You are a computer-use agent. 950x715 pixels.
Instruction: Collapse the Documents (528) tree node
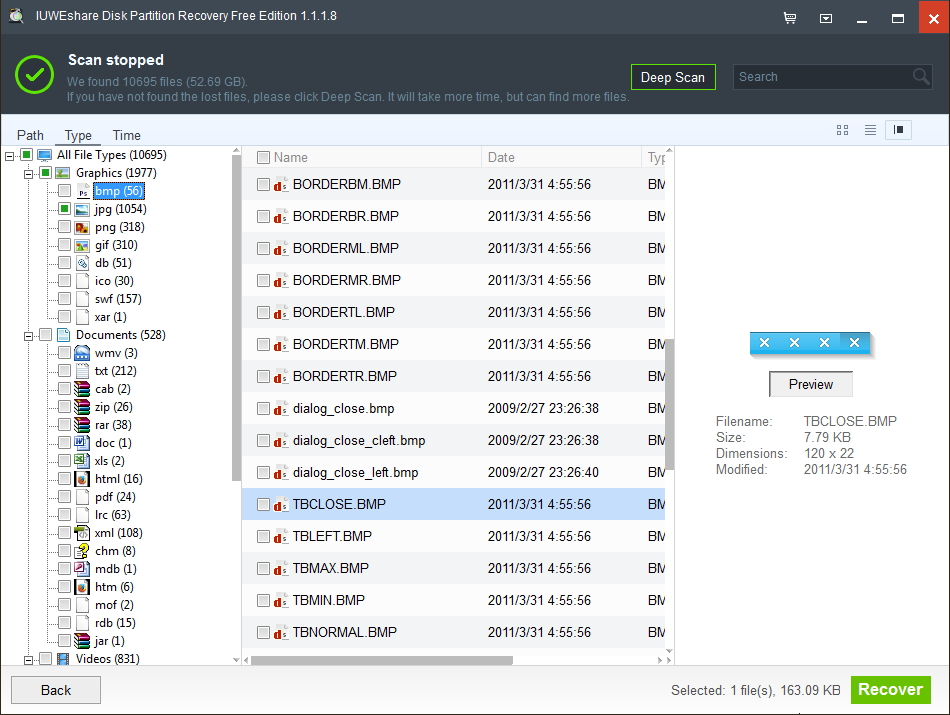click(28, 335)
